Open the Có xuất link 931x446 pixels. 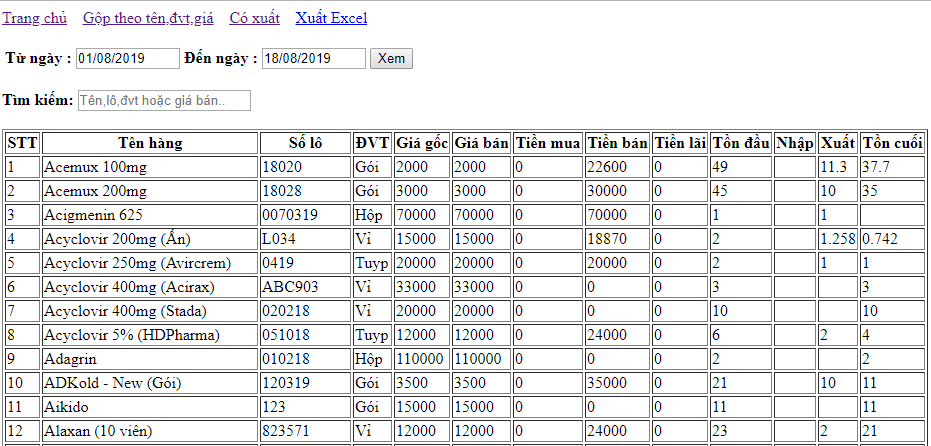(254, 18)
